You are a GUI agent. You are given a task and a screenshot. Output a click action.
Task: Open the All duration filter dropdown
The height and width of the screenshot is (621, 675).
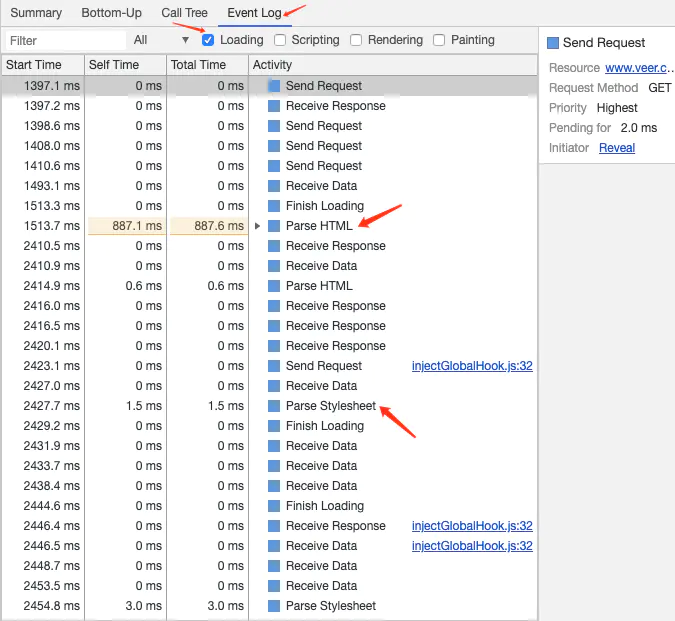coord(161,40)
